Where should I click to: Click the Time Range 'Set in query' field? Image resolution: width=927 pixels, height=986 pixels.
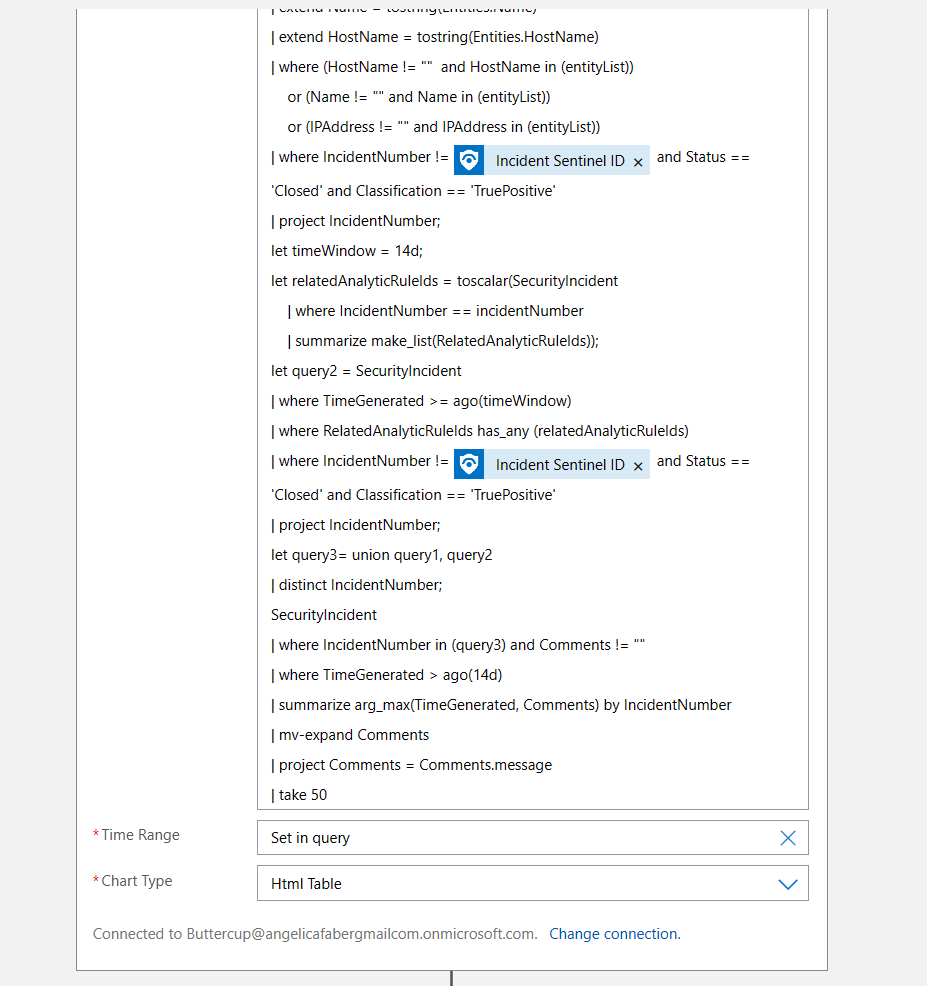pos(520,838)
